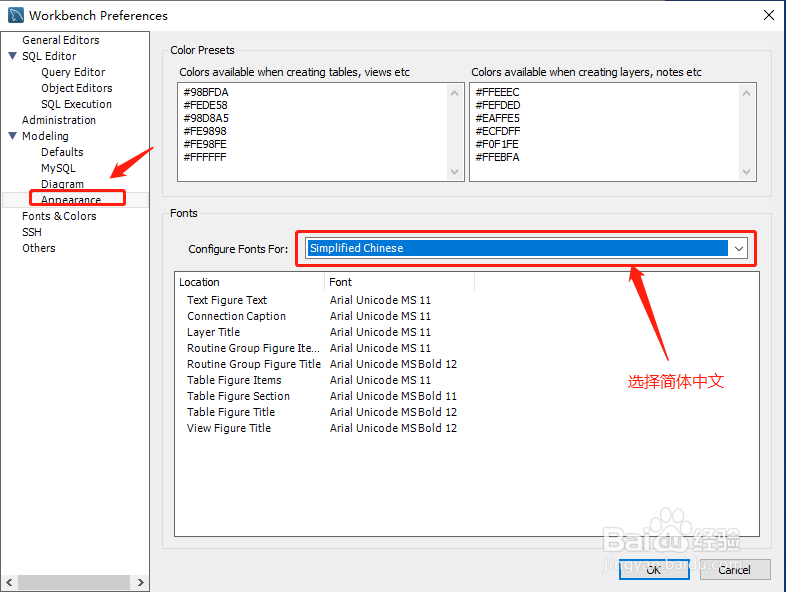Select Connection Caption row
The image size is (786, 592).
236,316
